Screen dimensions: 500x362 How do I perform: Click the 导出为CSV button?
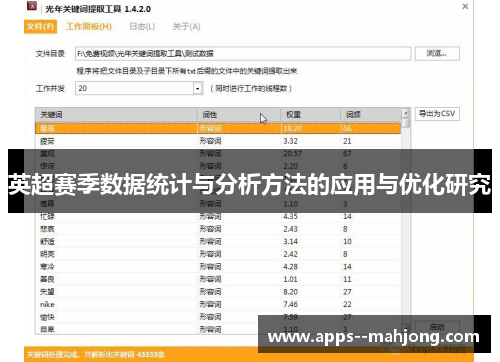coord(437,114)
